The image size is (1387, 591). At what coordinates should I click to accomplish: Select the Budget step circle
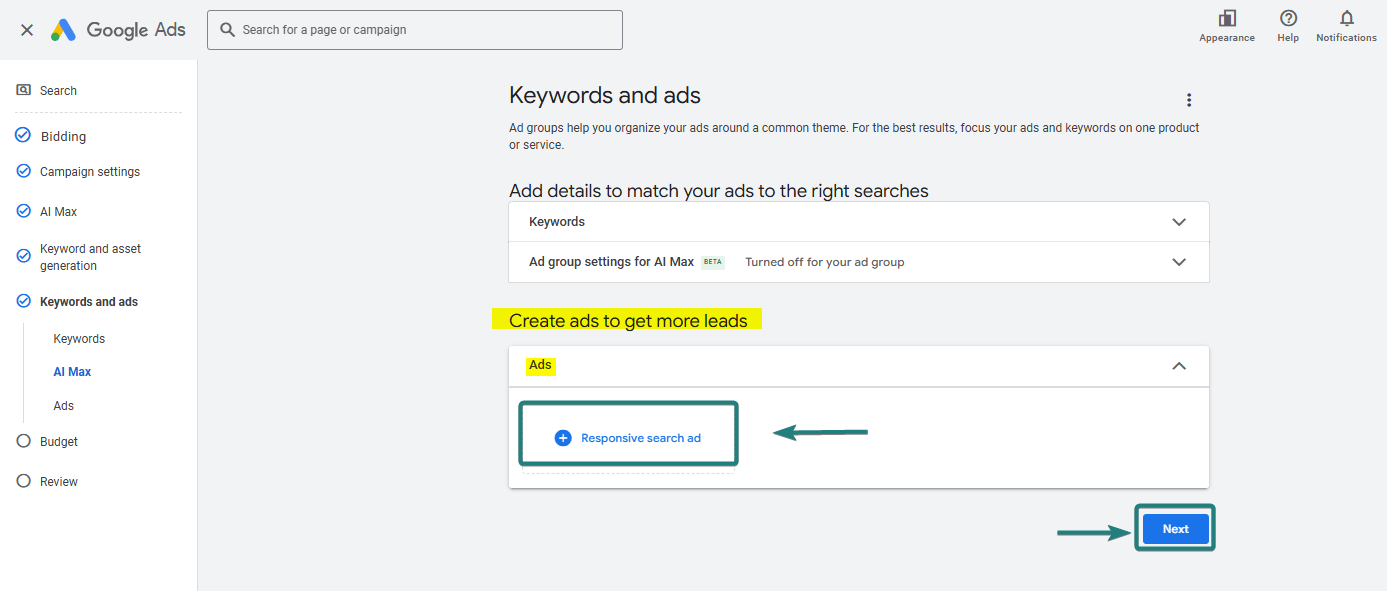point(22,441)
